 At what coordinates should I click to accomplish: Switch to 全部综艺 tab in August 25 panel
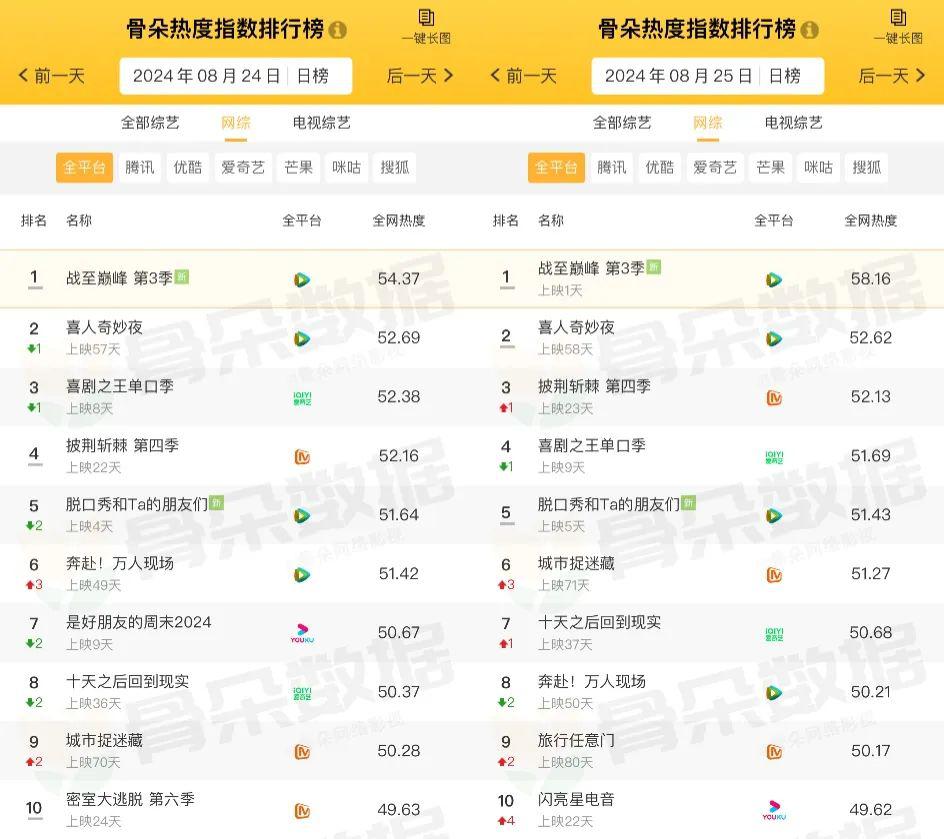[622, 123]
